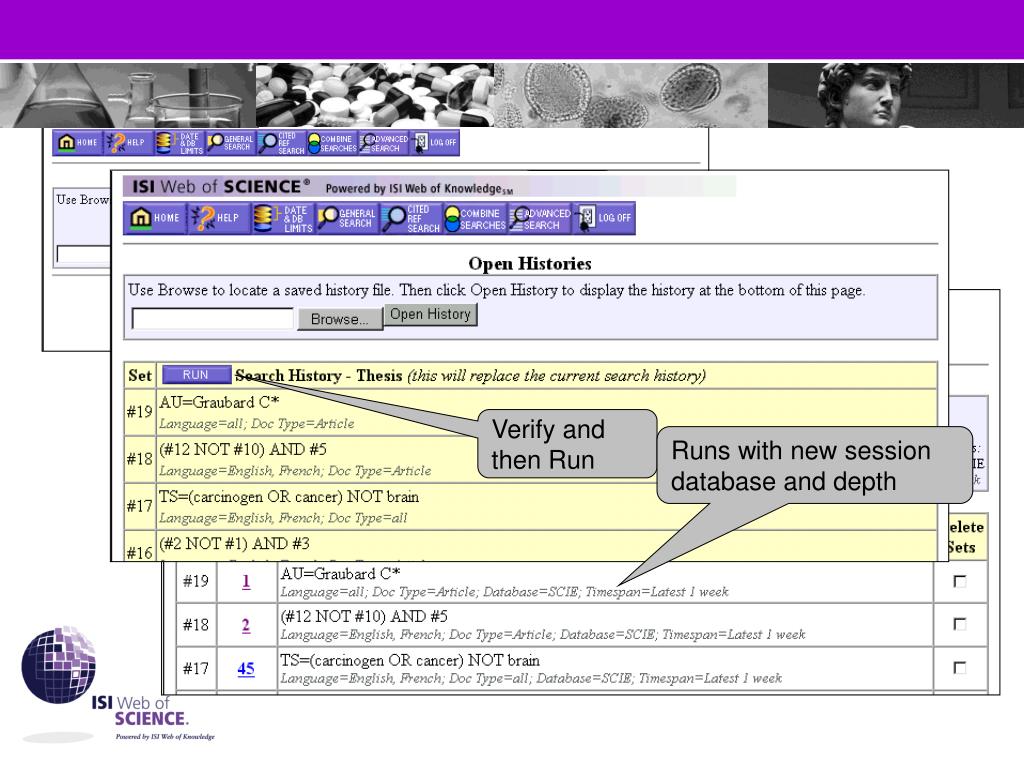Open results link 1 for set #19
1024x768 pixels.
click(246, 581)
